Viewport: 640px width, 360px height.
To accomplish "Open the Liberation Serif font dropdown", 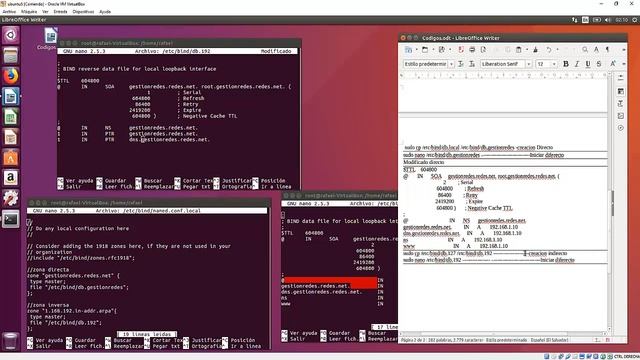I will 528,64.
